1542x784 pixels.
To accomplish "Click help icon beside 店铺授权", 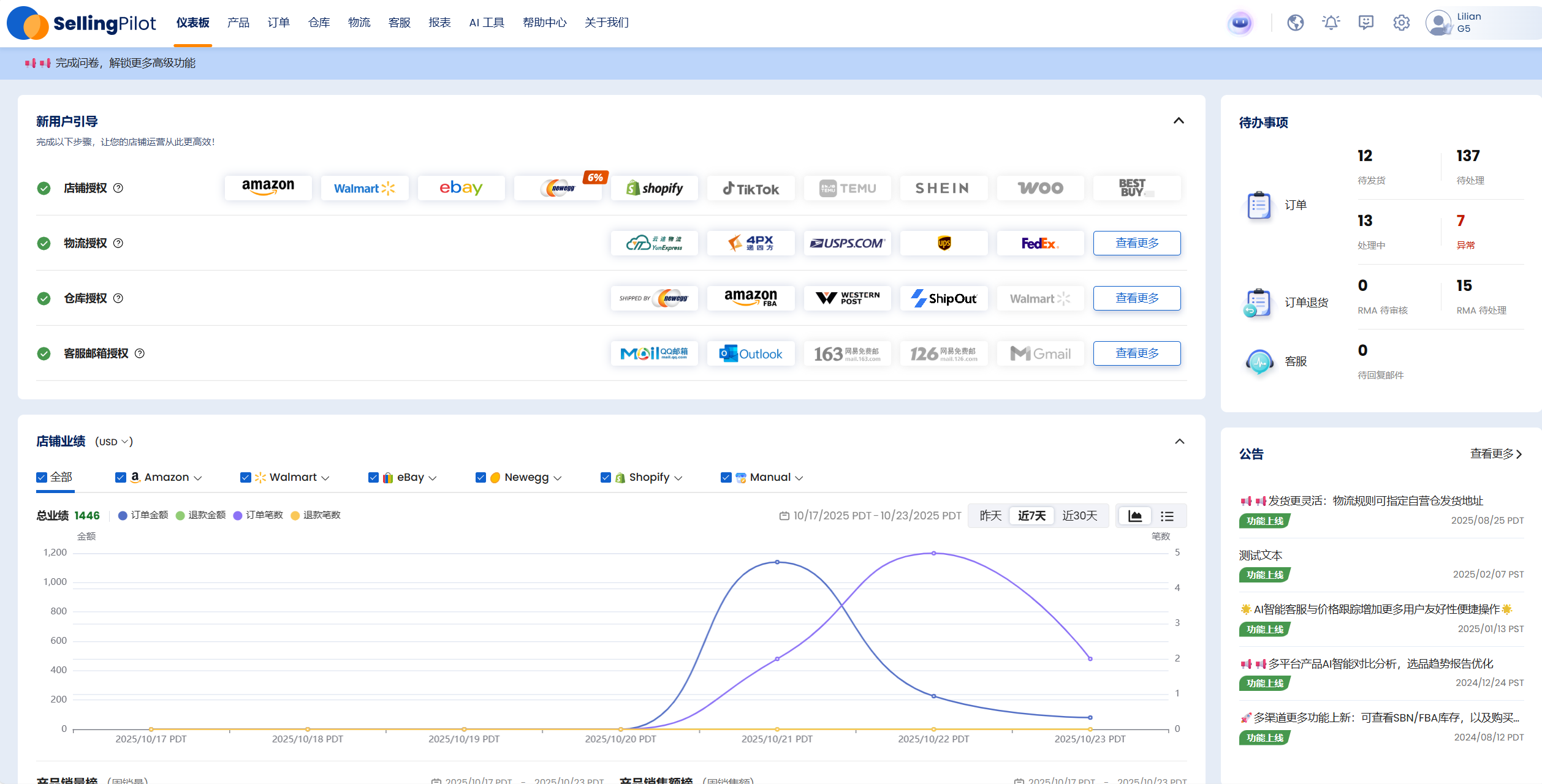I will pyautogui.click(x=118, y=188).
